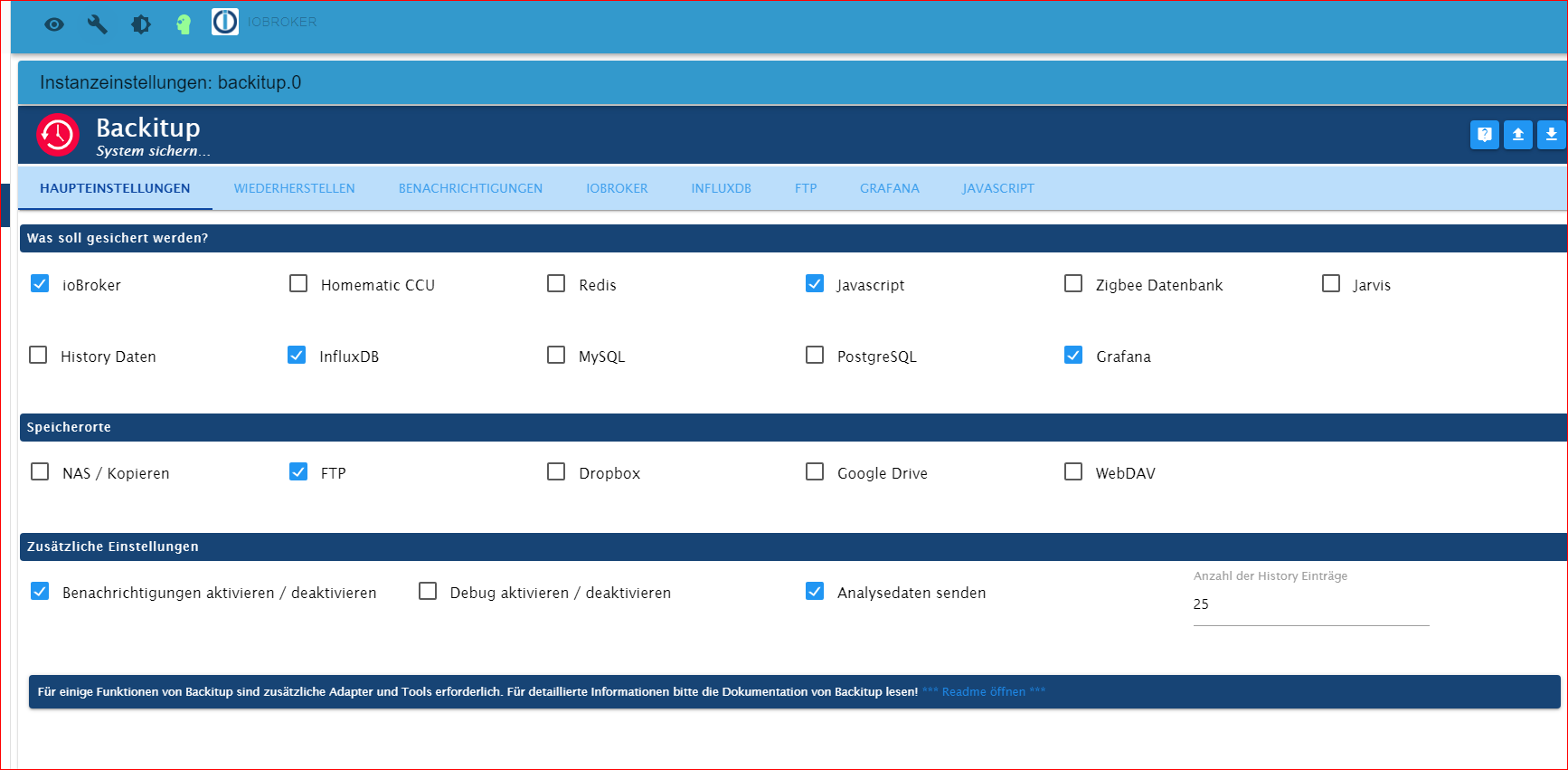Enable MySQL backup checkbox
The image size is (1568, 770).
pyautogui.click(x=556, y=356)
